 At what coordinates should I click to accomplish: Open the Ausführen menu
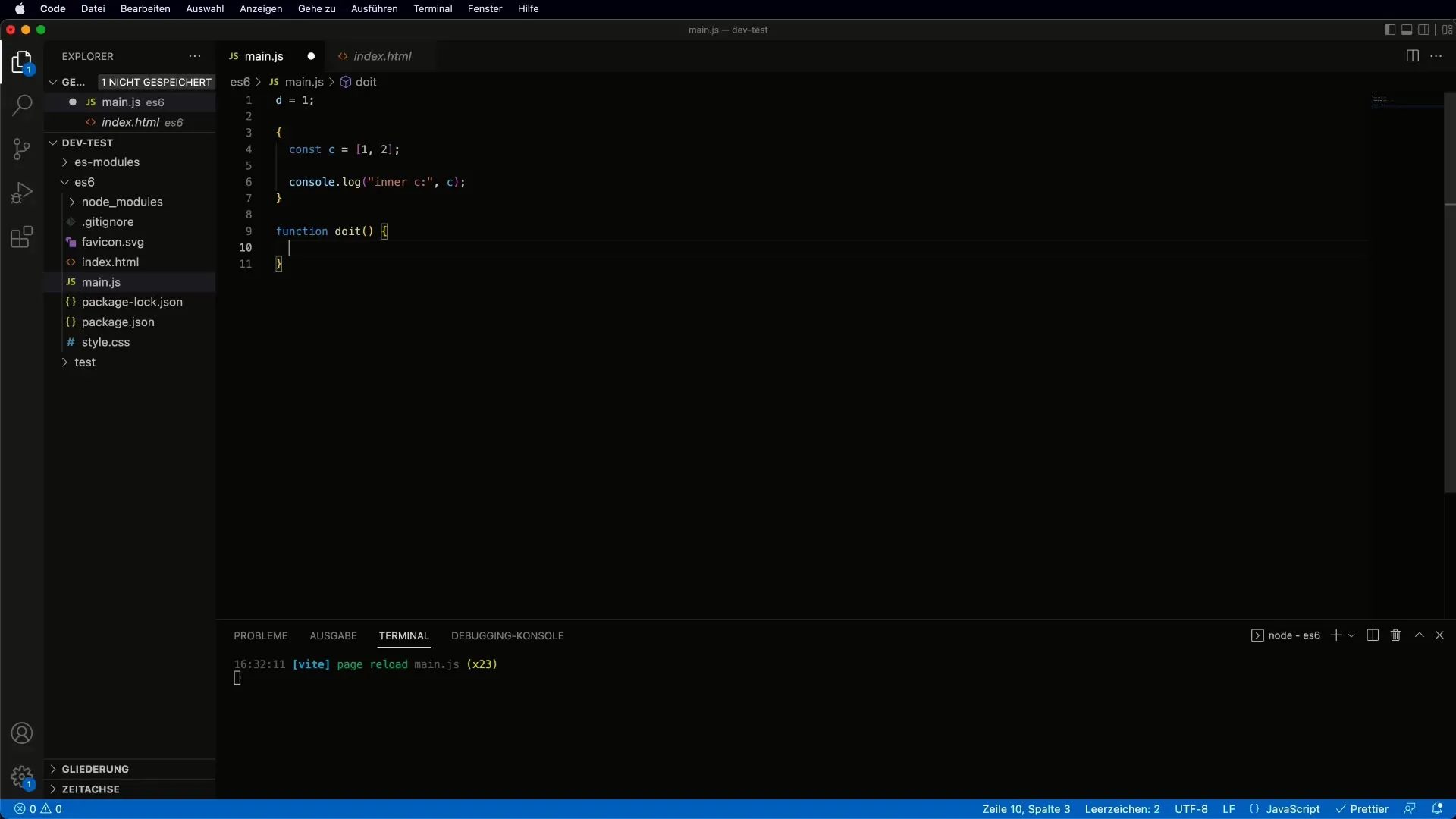pos(374,8)
